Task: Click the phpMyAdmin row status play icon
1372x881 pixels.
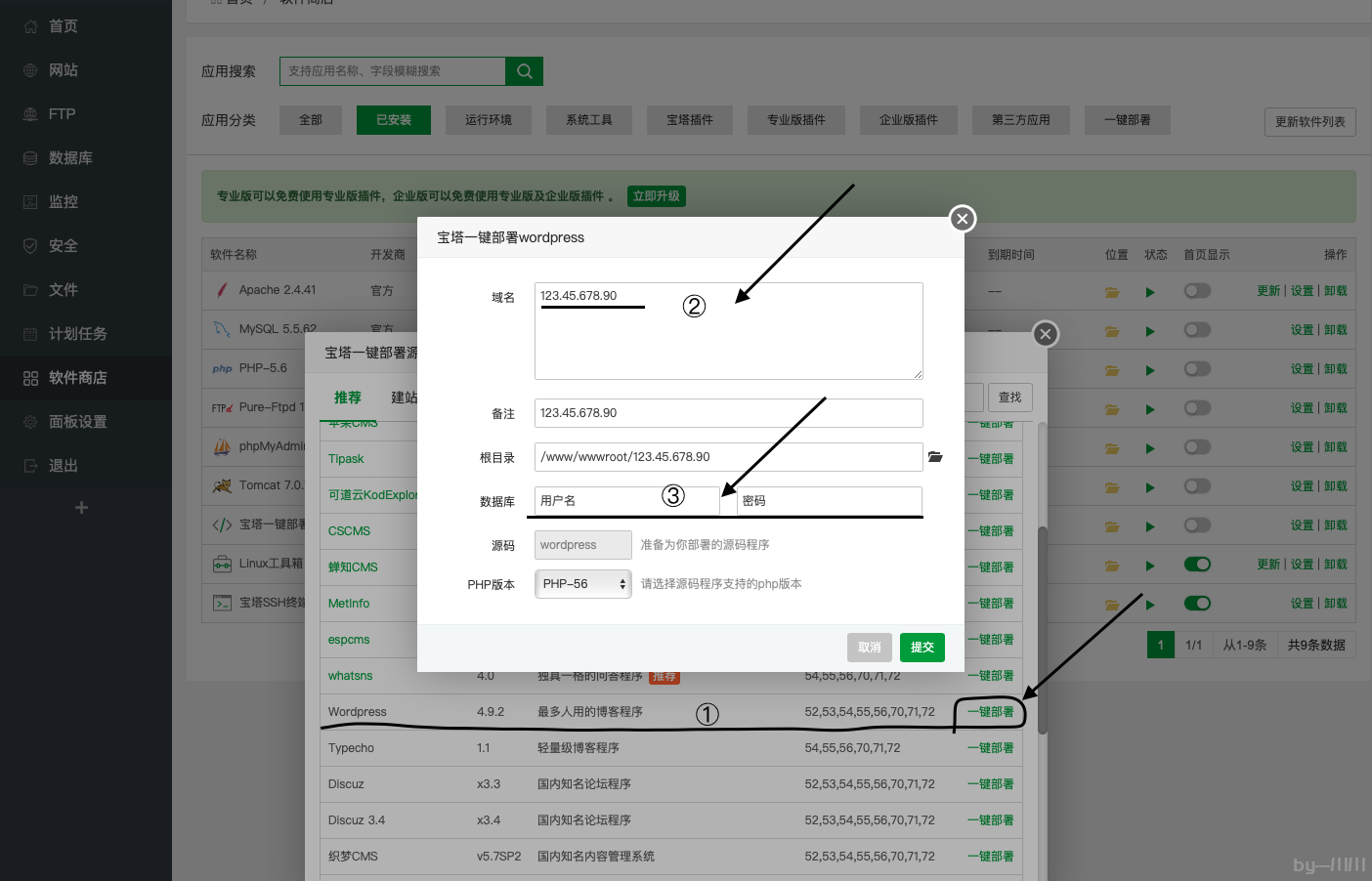Action: [1150, 448]
